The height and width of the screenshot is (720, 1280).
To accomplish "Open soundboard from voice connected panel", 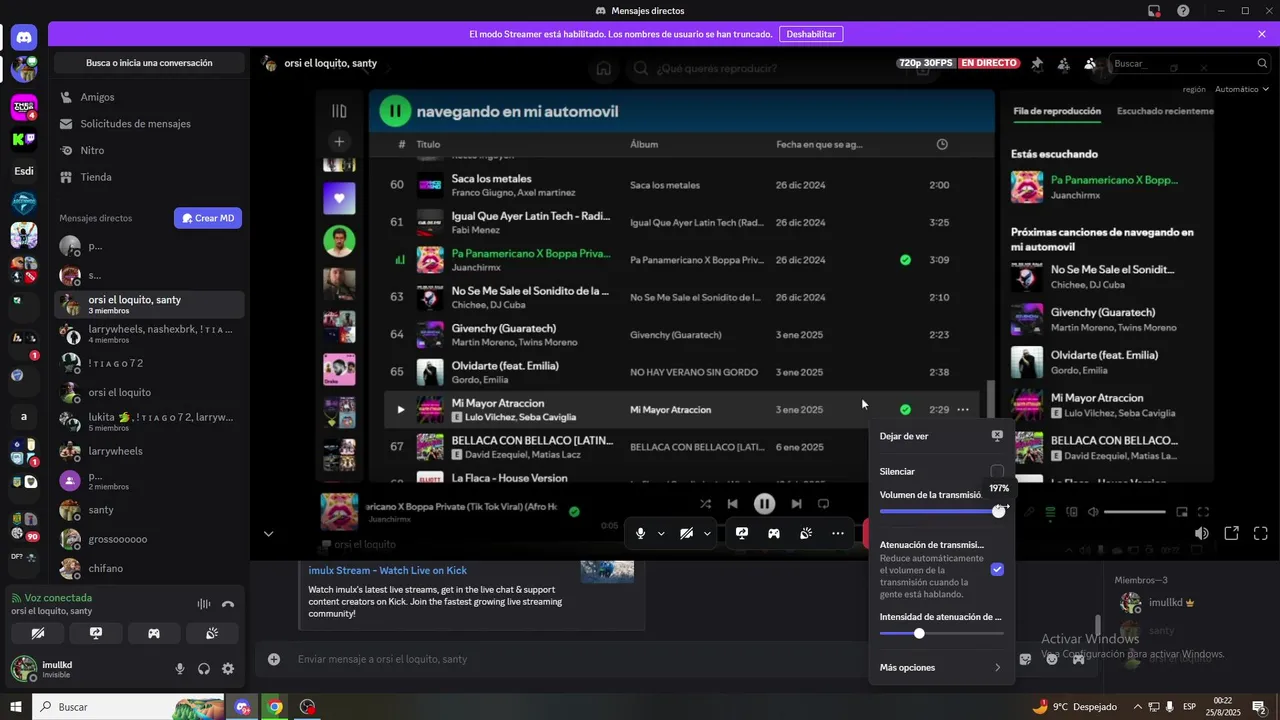I will pyautogui.click(x=212, y=633).
